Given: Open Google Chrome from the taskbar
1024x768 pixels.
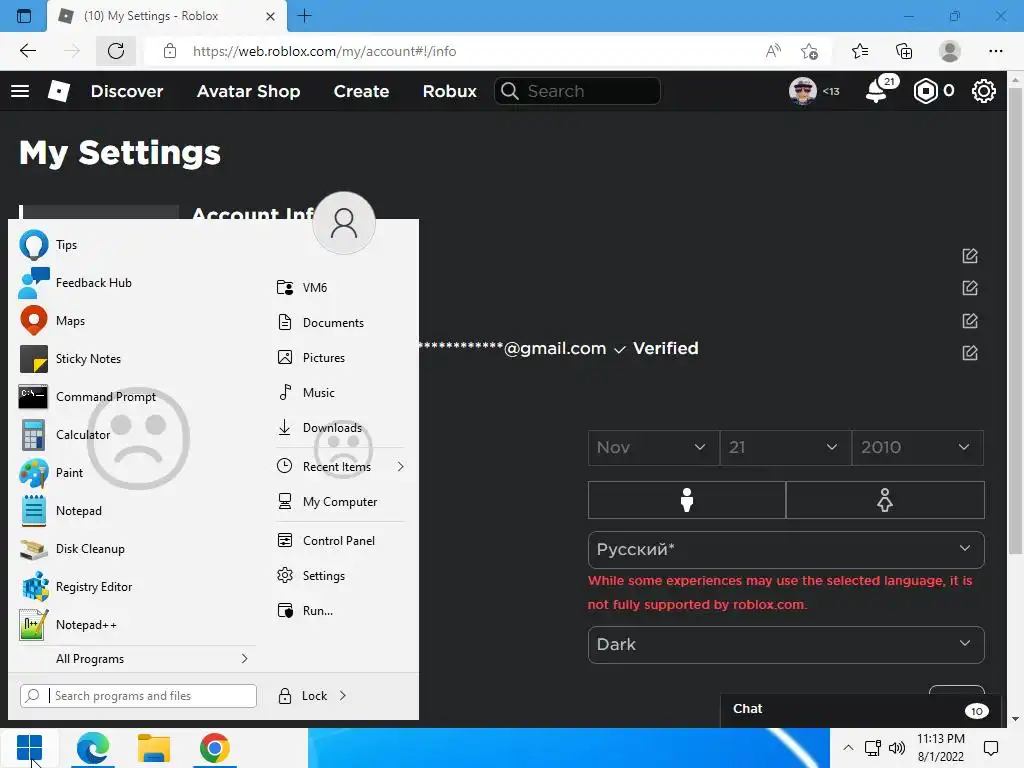Looking at the screenshot, I should click(x=215, y=748).
